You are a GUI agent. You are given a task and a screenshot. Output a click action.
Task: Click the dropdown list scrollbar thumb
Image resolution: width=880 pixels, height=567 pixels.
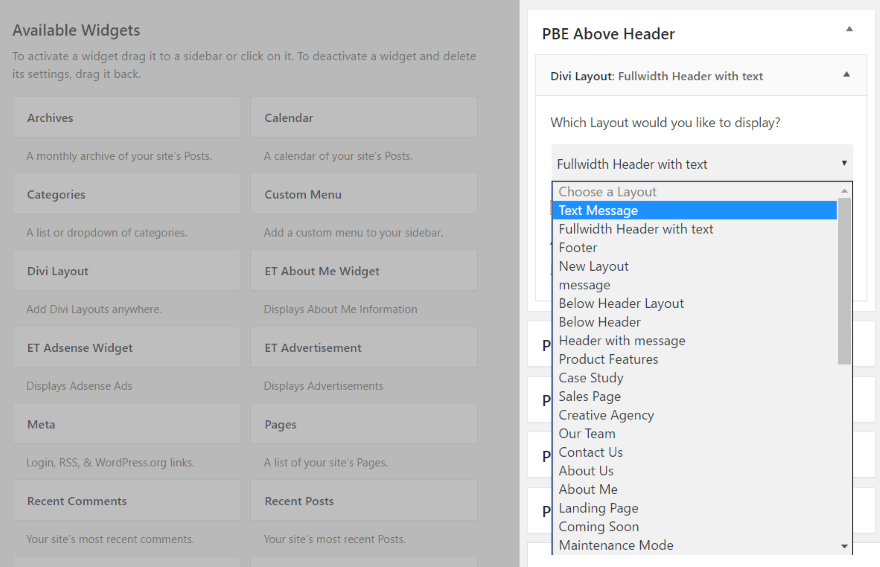tap(844, 281)
